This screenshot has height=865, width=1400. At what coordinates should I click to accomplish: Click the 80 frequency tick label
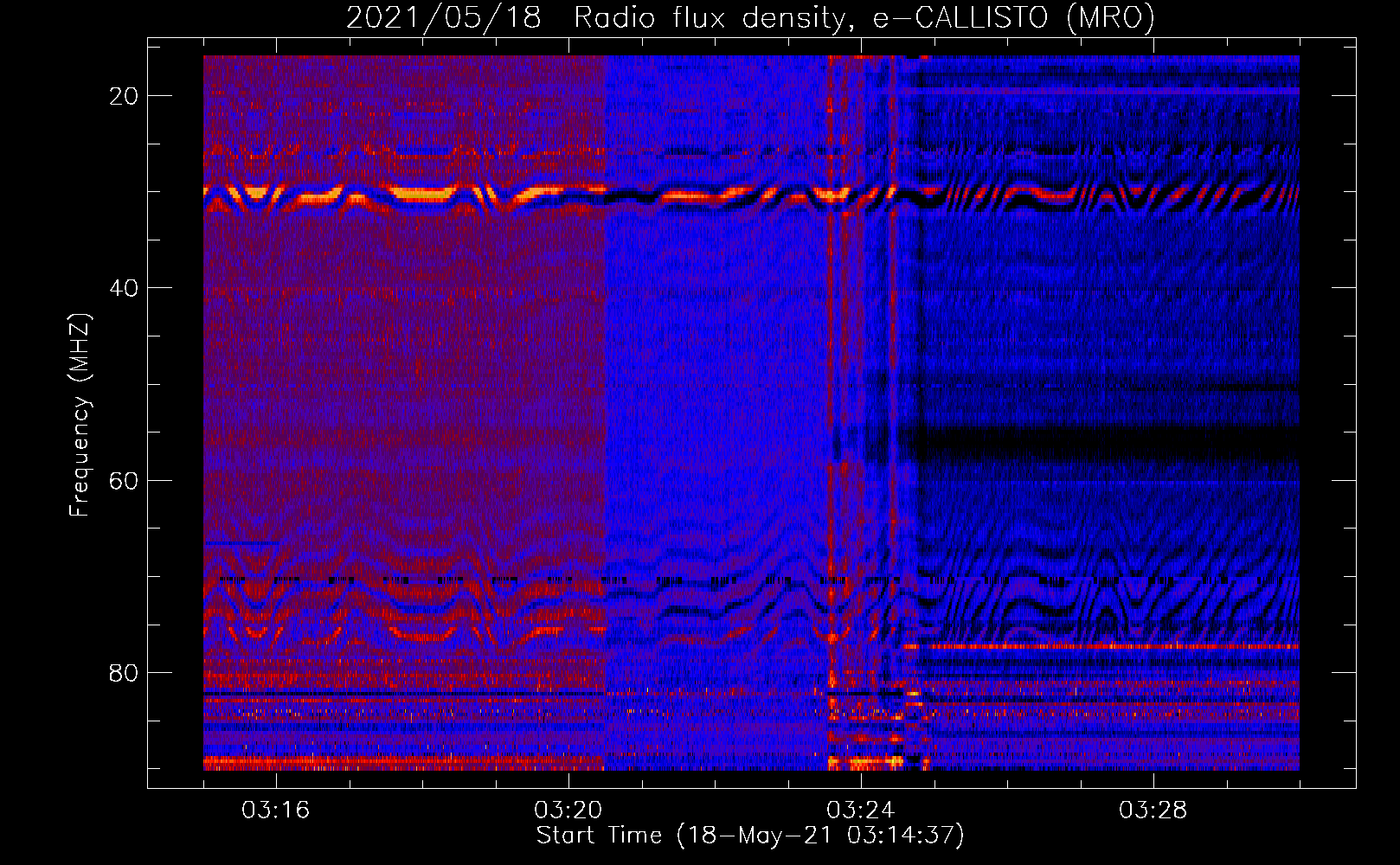(125, 672)
